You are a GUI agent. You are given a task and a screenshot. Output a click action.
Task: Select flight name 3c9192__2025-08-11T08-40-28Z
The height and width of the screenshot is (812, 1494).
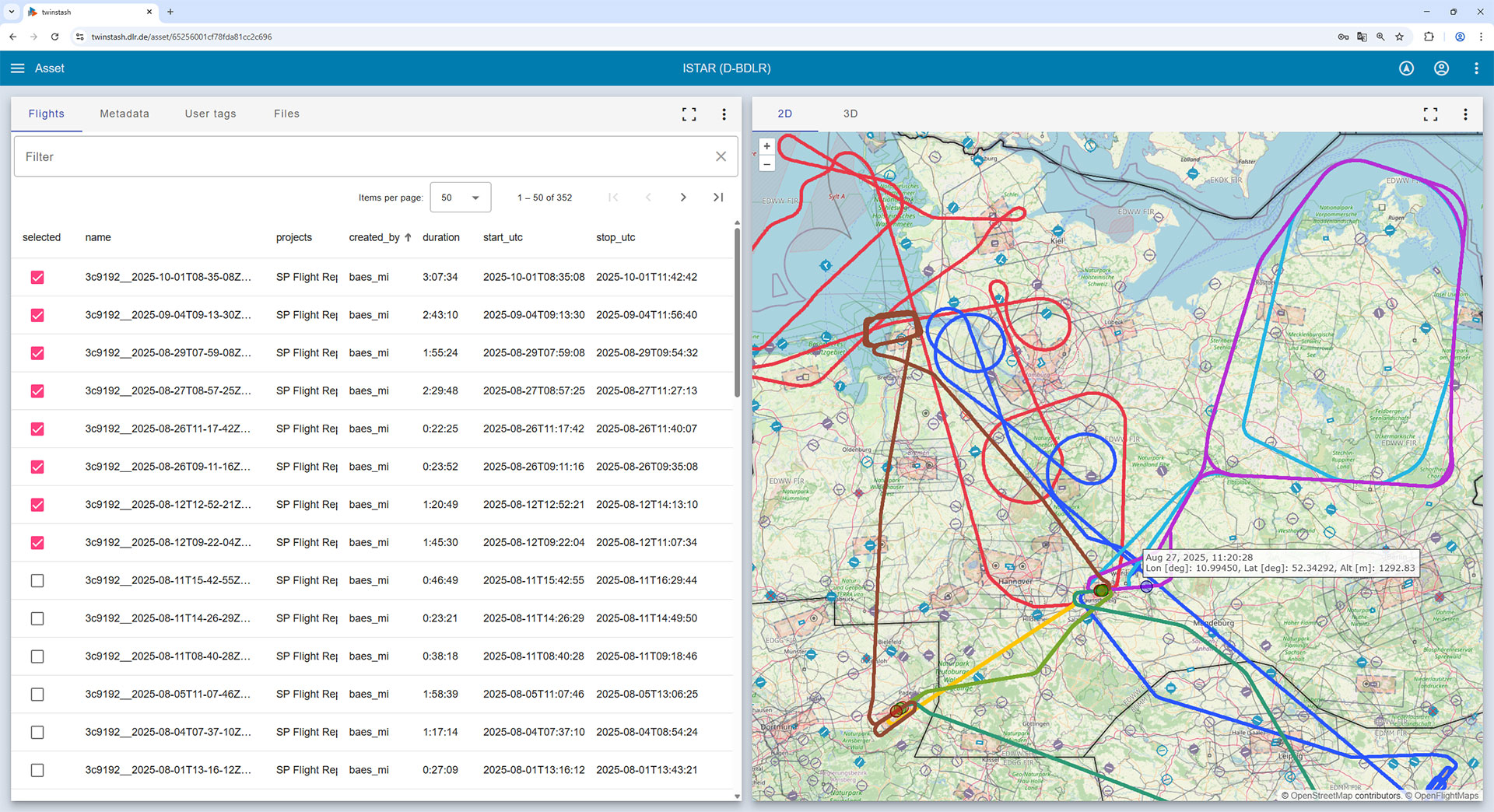coord(168,656)
